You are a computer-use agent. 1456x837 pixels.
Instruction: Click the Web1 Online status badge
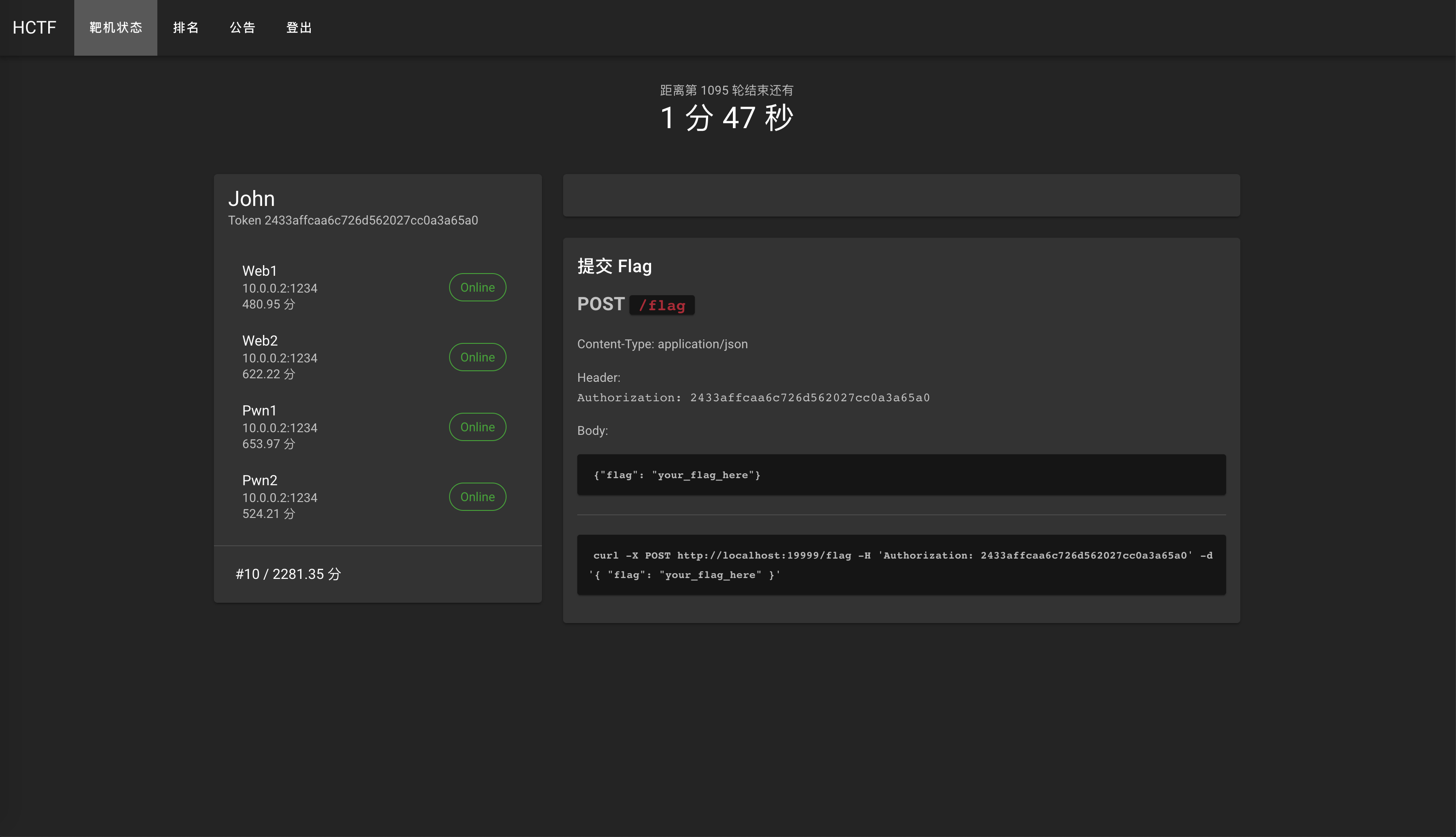[x=477, y=287]
